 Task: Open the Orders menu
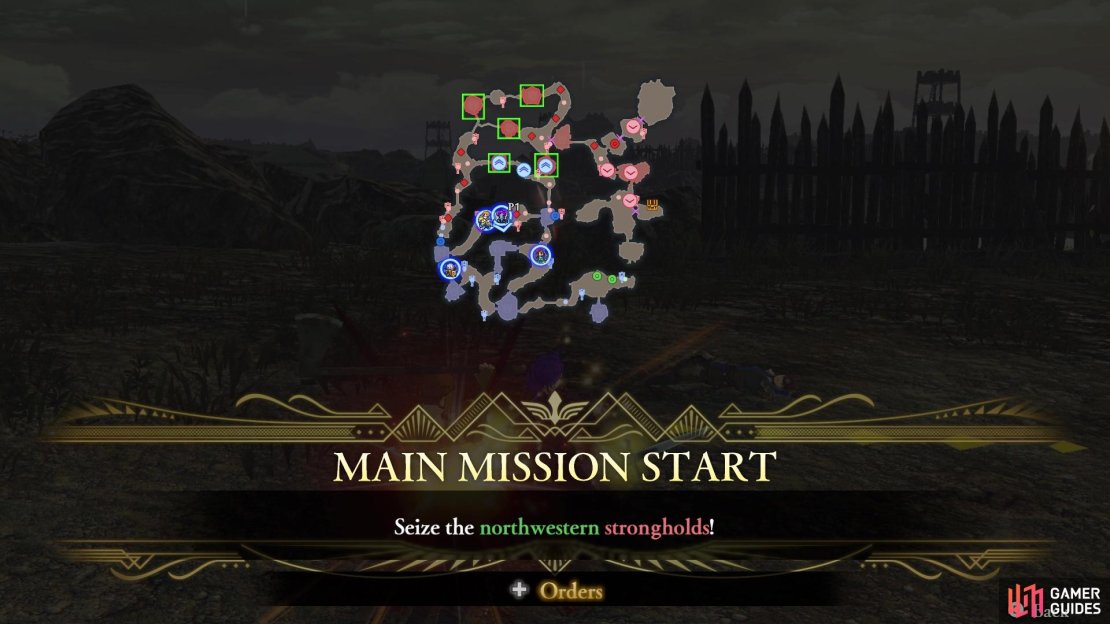(571, 591)
